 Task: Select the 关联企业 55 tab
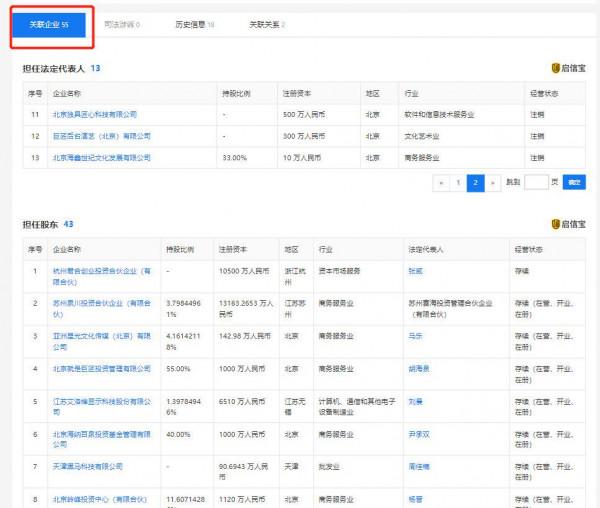[x=49, y=25]
